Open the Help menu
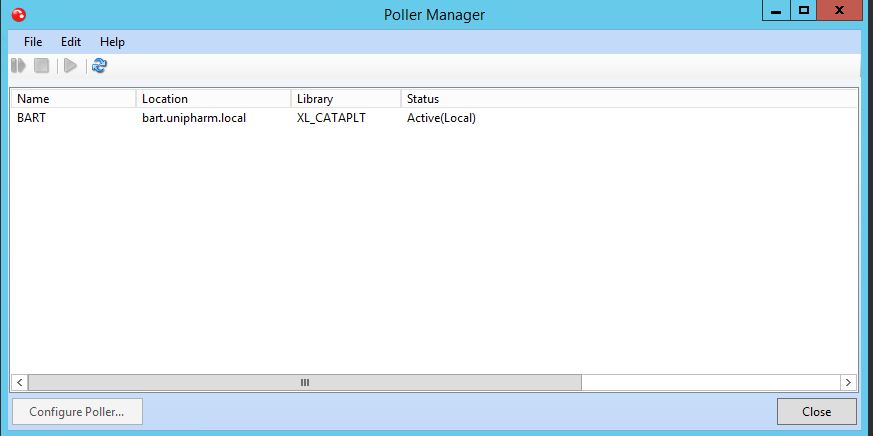This screenshot has height=436, width=873. pos(112,42)
